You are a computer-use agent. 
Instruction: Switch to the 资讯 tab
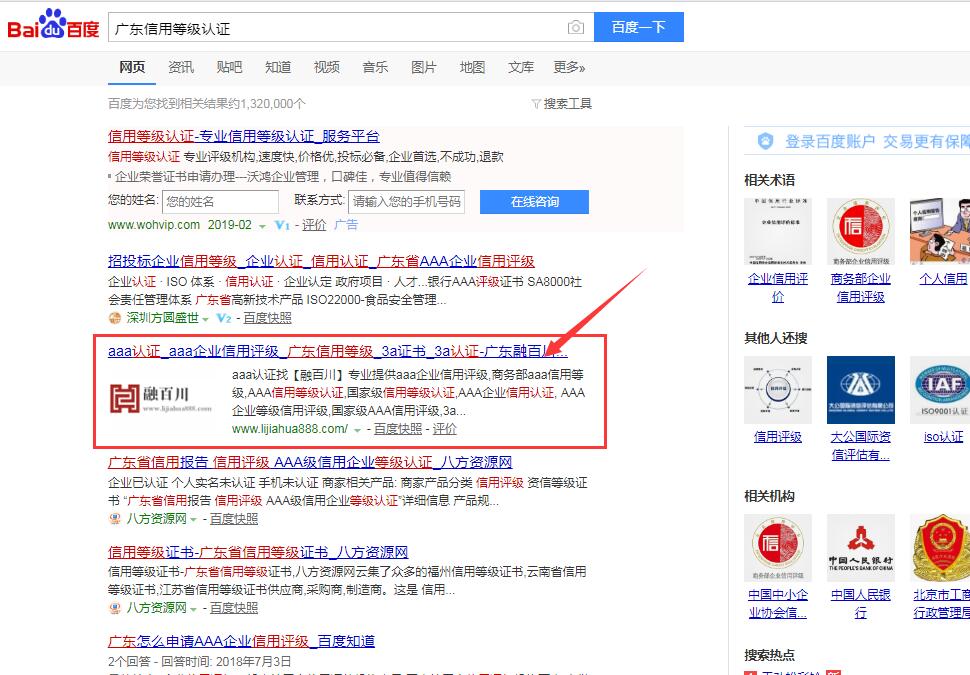181,67
